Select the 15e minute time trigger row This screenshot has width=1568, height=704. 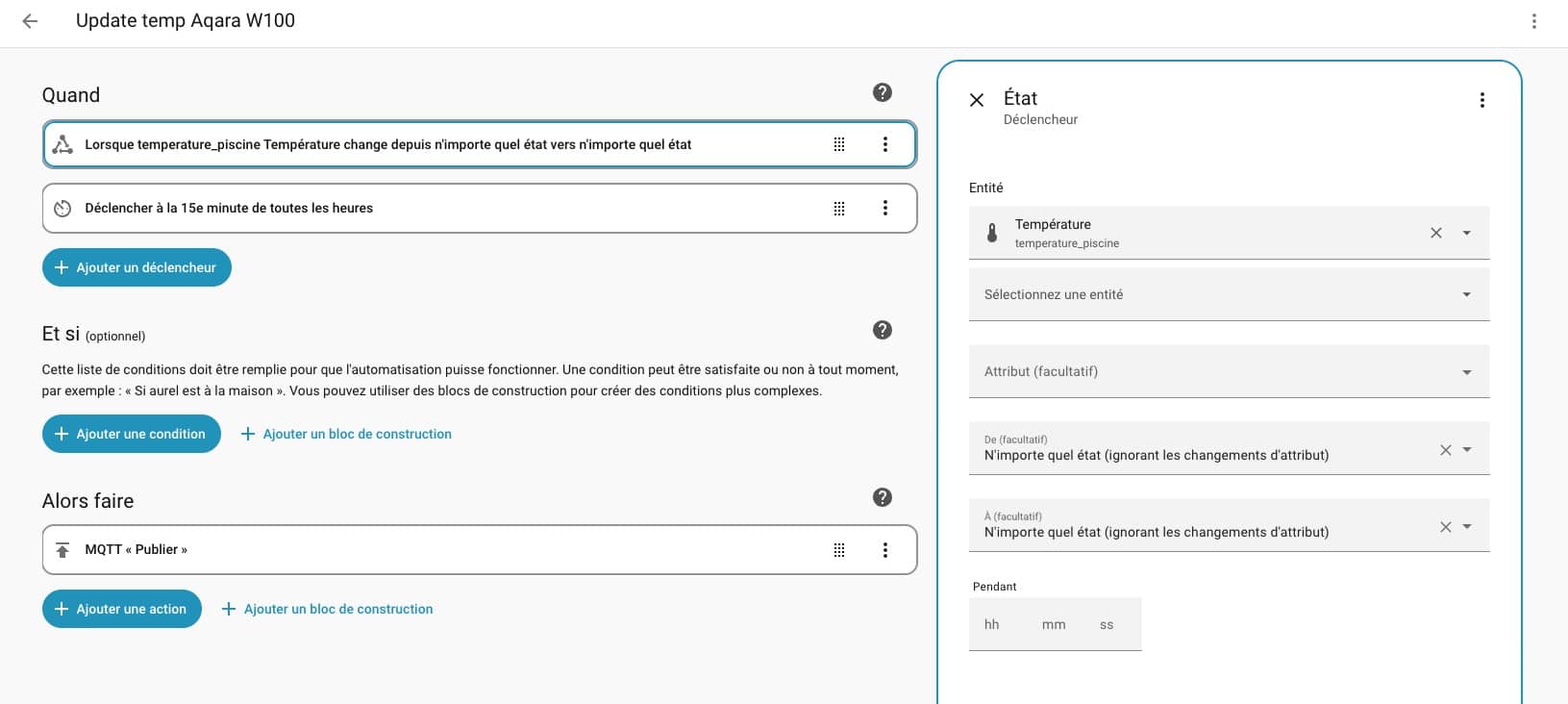(480, 208)
